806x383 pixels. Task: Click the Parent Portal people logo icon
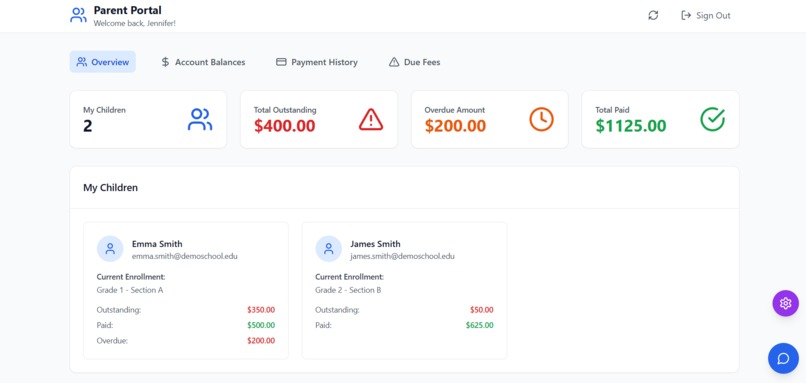(78, 15)
